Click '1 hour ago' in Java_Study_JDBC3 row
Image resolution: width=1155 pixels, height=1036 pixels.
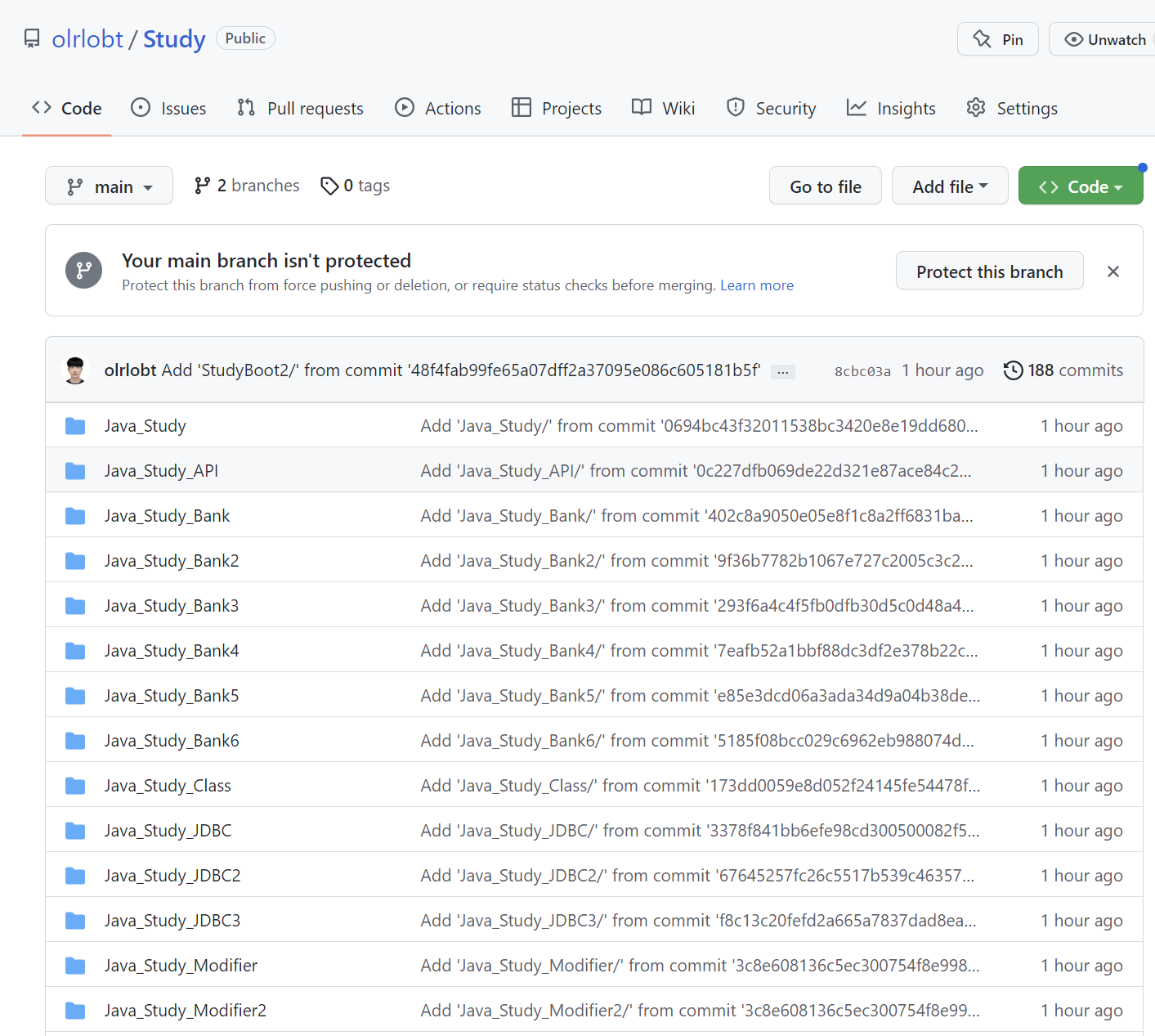1081,921
